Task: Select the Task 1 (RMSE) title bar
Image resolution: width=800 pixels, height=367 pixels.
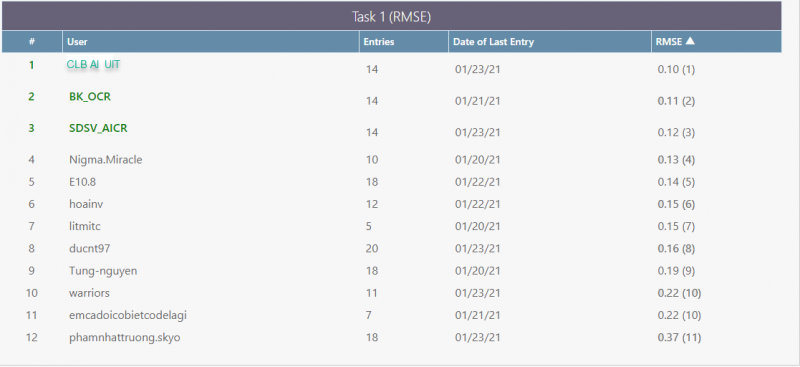Action: click(391, 16)
